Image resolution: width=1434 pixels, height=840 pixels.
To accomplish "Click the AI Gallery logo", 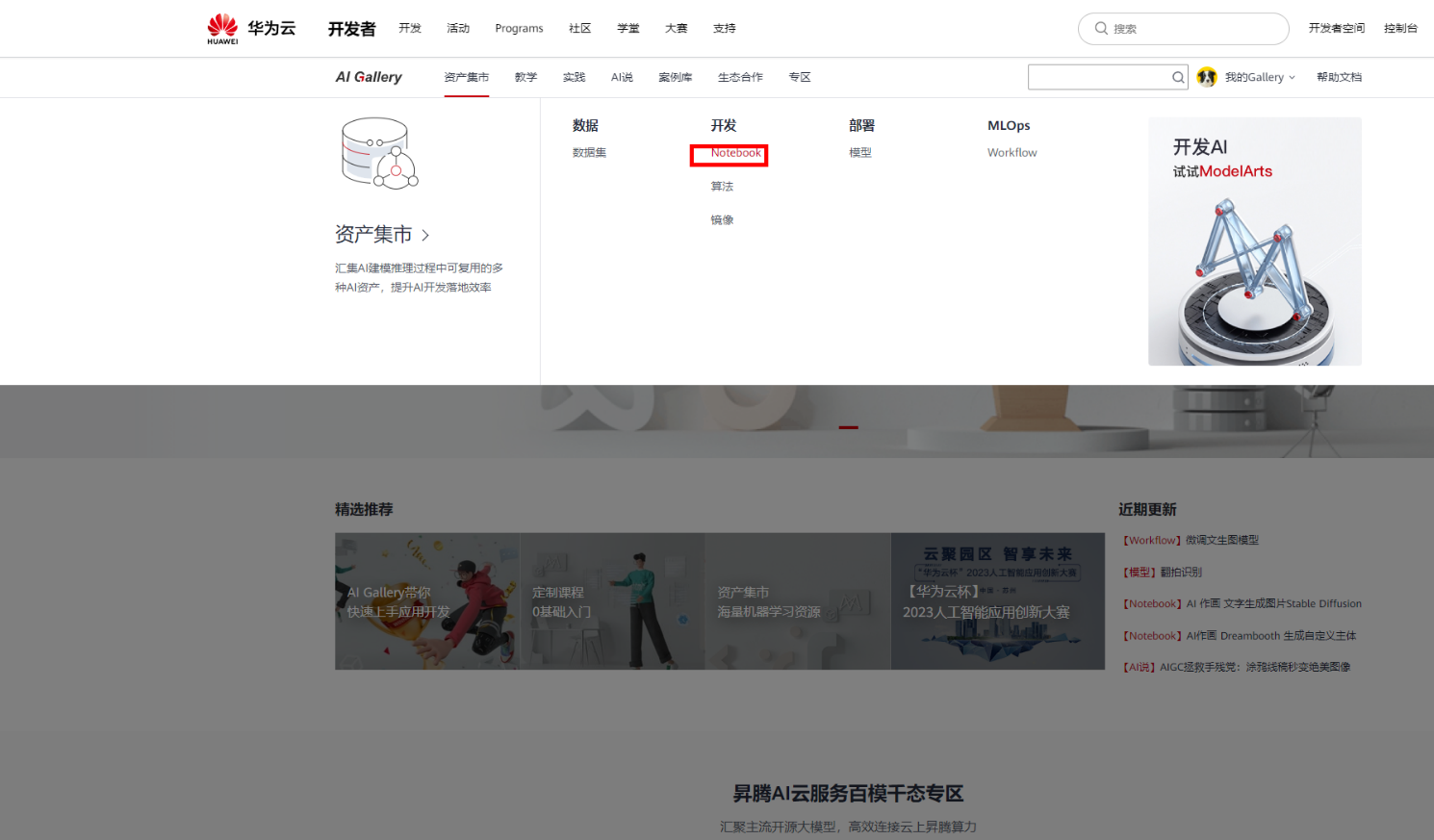I will tap(369, 76).
